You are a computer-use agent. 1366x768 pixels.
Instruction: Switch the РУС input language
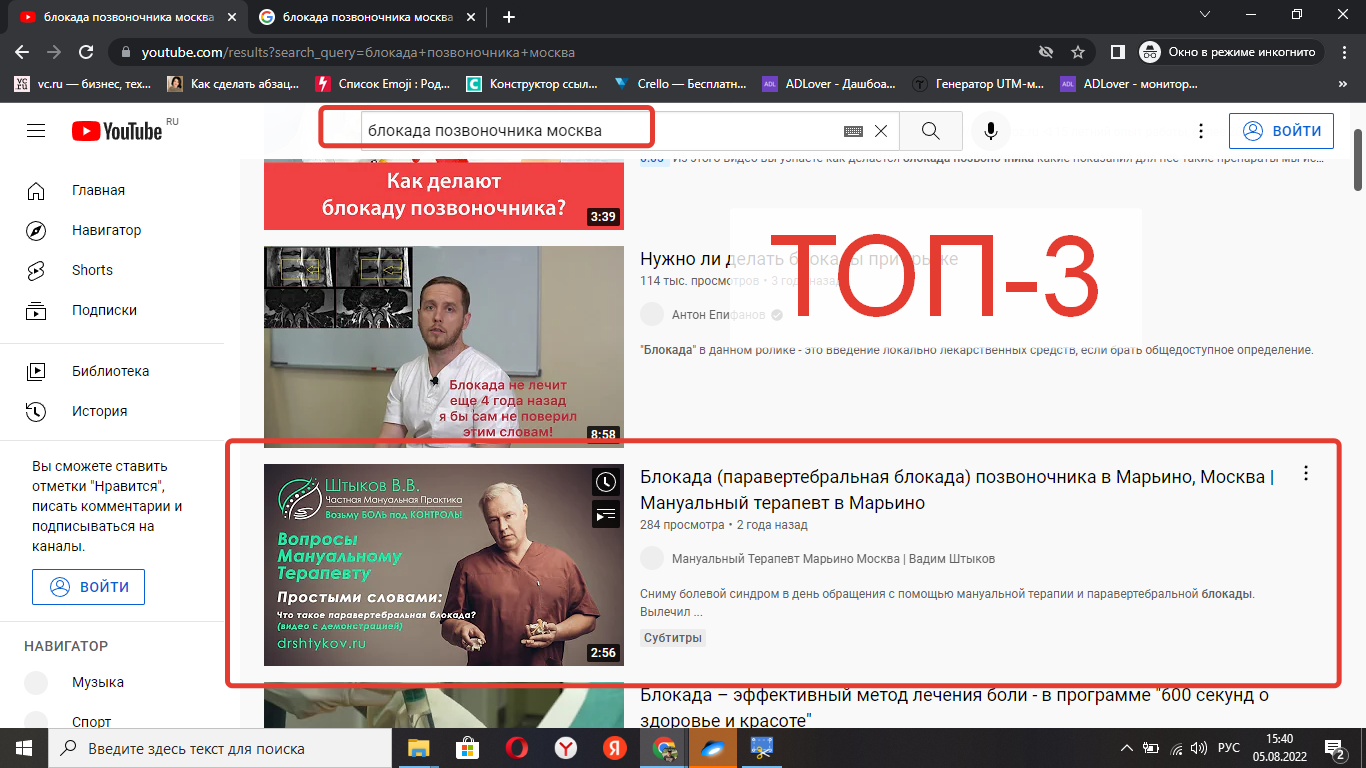1228,748
